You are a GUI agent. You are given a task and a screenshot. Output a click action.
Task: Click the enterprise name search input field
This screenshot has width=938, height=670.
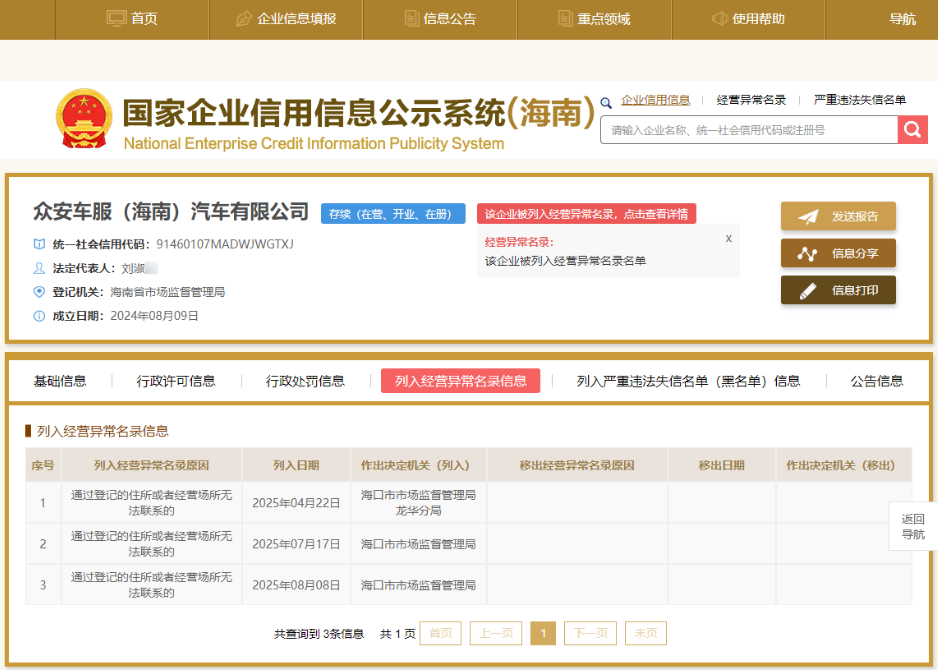(x=748, y=130)
